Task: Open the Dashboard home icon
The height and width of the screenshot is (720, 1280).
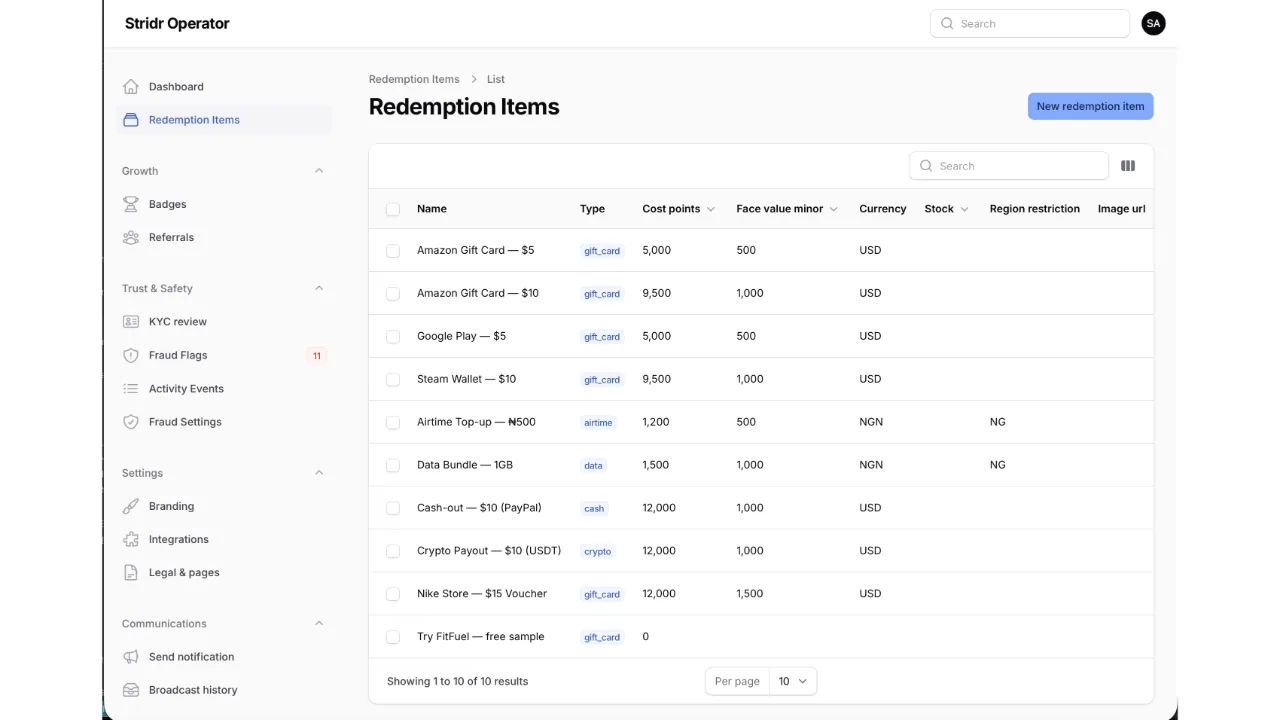Action: (131, 87)
